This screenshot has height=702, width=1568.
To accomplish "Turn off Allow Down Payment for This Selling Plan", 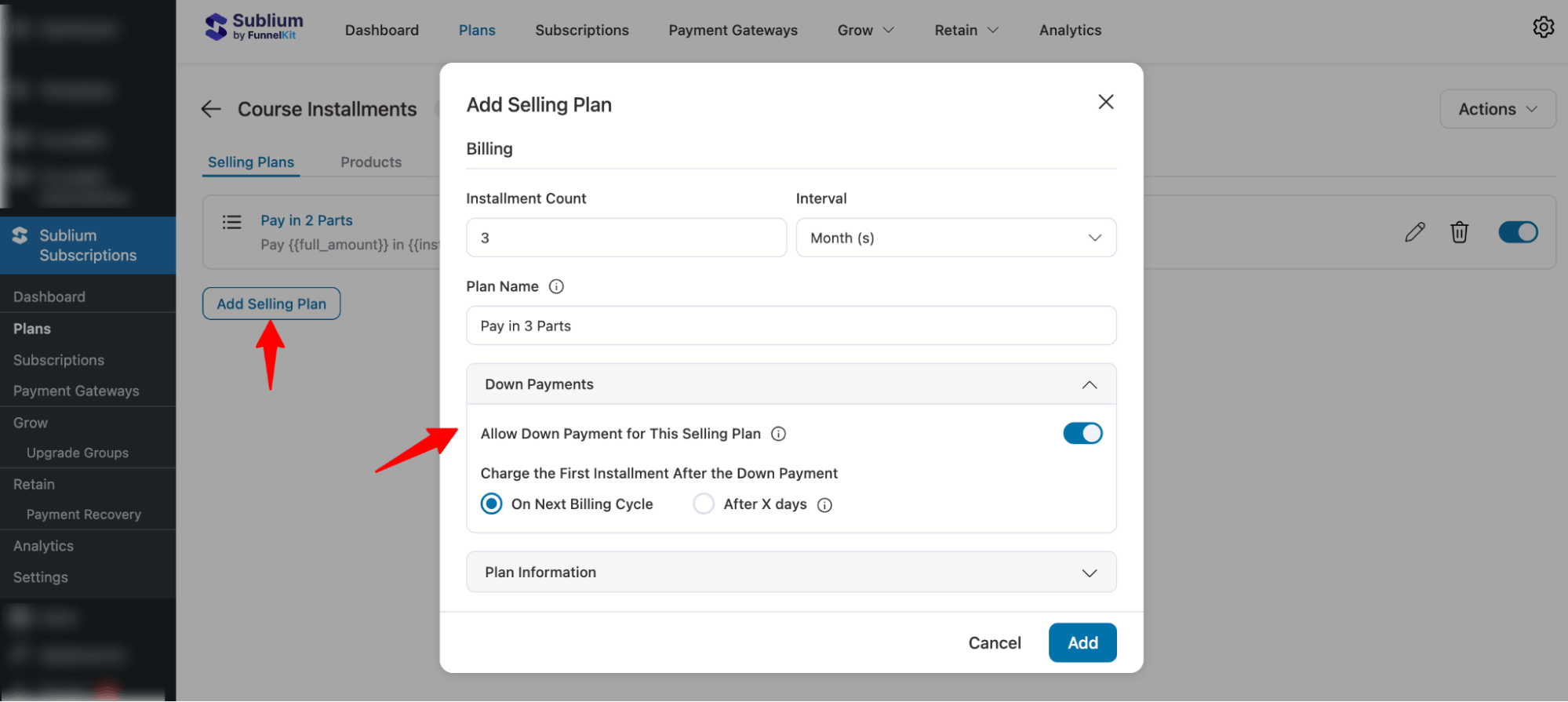I will click(x=1083, y=433).
